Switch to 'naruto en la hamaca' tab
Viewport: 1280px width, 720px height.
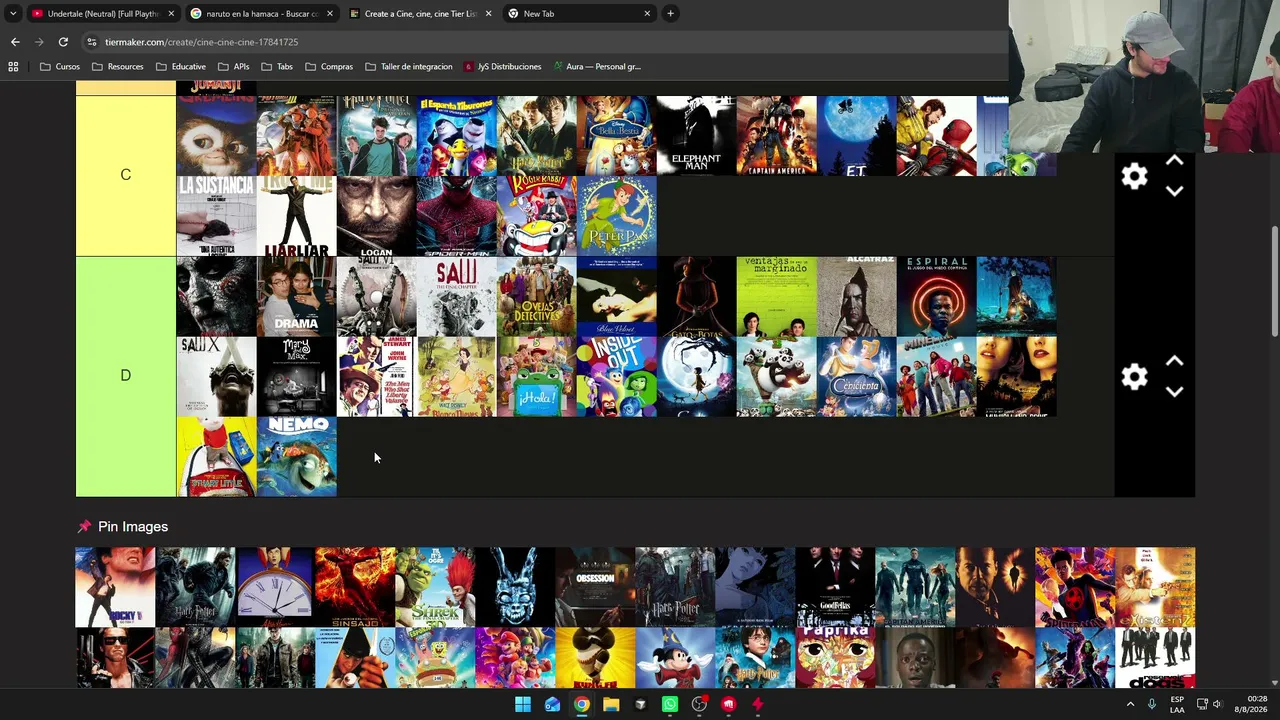tap(261, 14)
